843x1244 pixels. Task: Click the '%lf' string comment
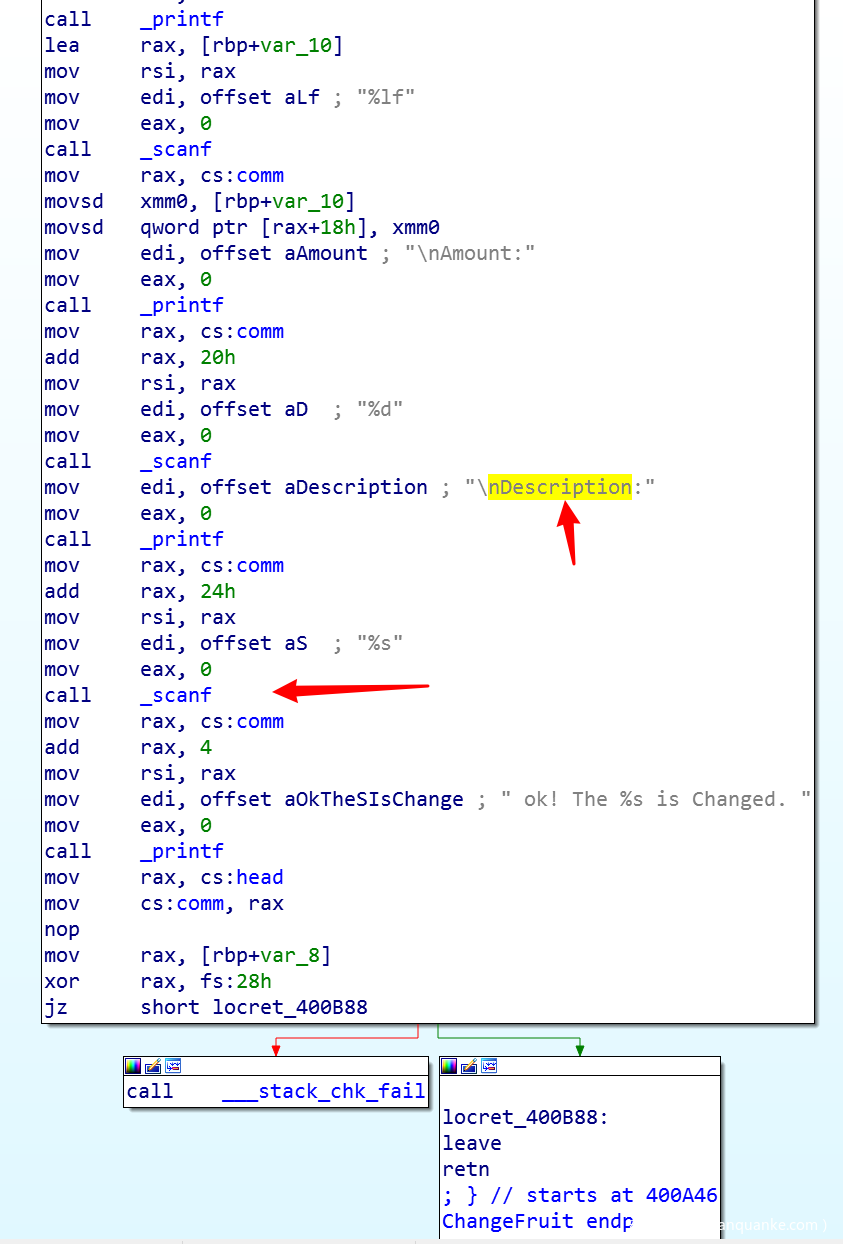click(386, 97)
